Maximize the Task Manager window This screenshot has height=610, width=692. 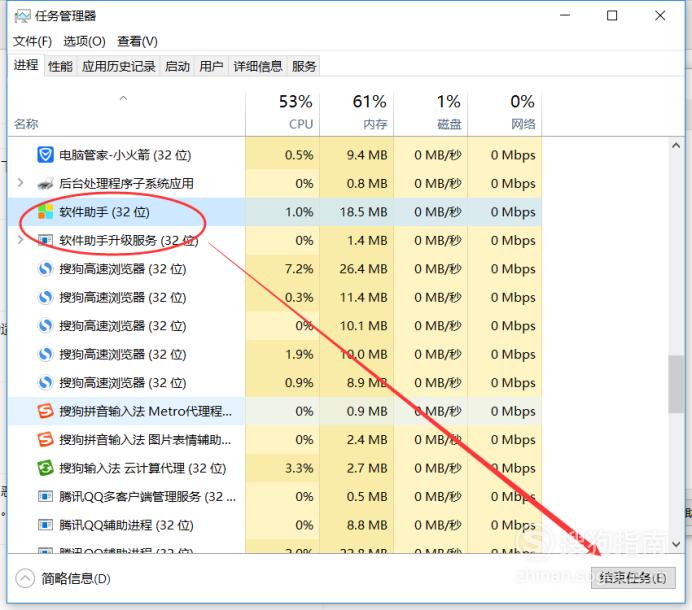pos(612,15)
